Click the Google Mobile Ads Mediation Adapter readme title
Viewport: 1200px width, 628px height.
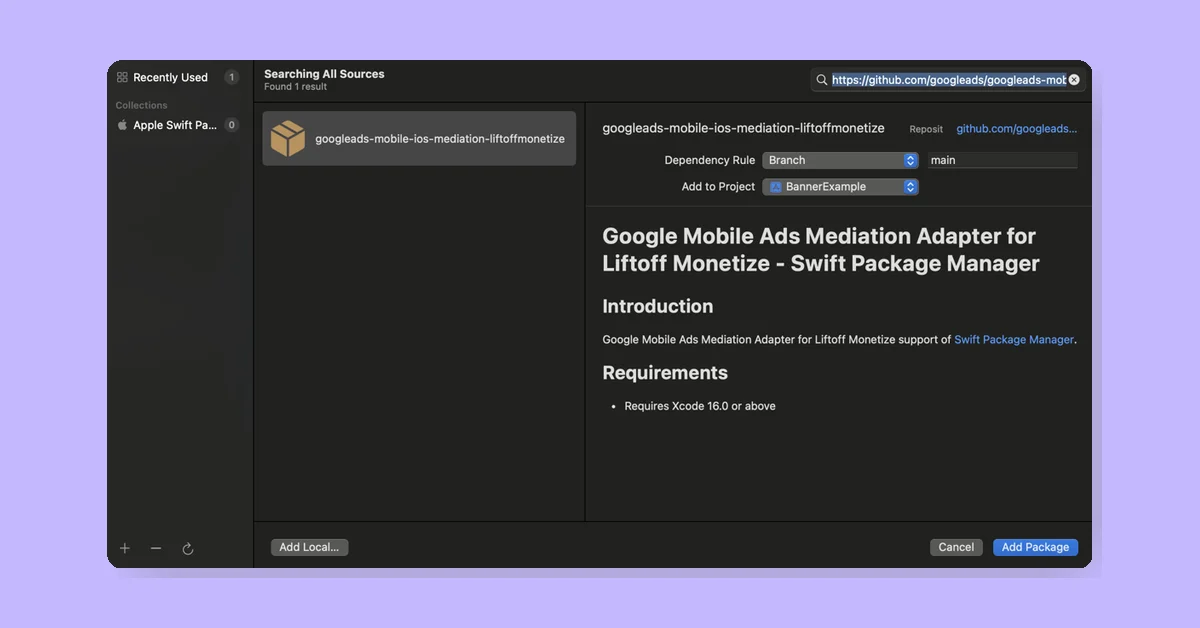tap(821, 250)
